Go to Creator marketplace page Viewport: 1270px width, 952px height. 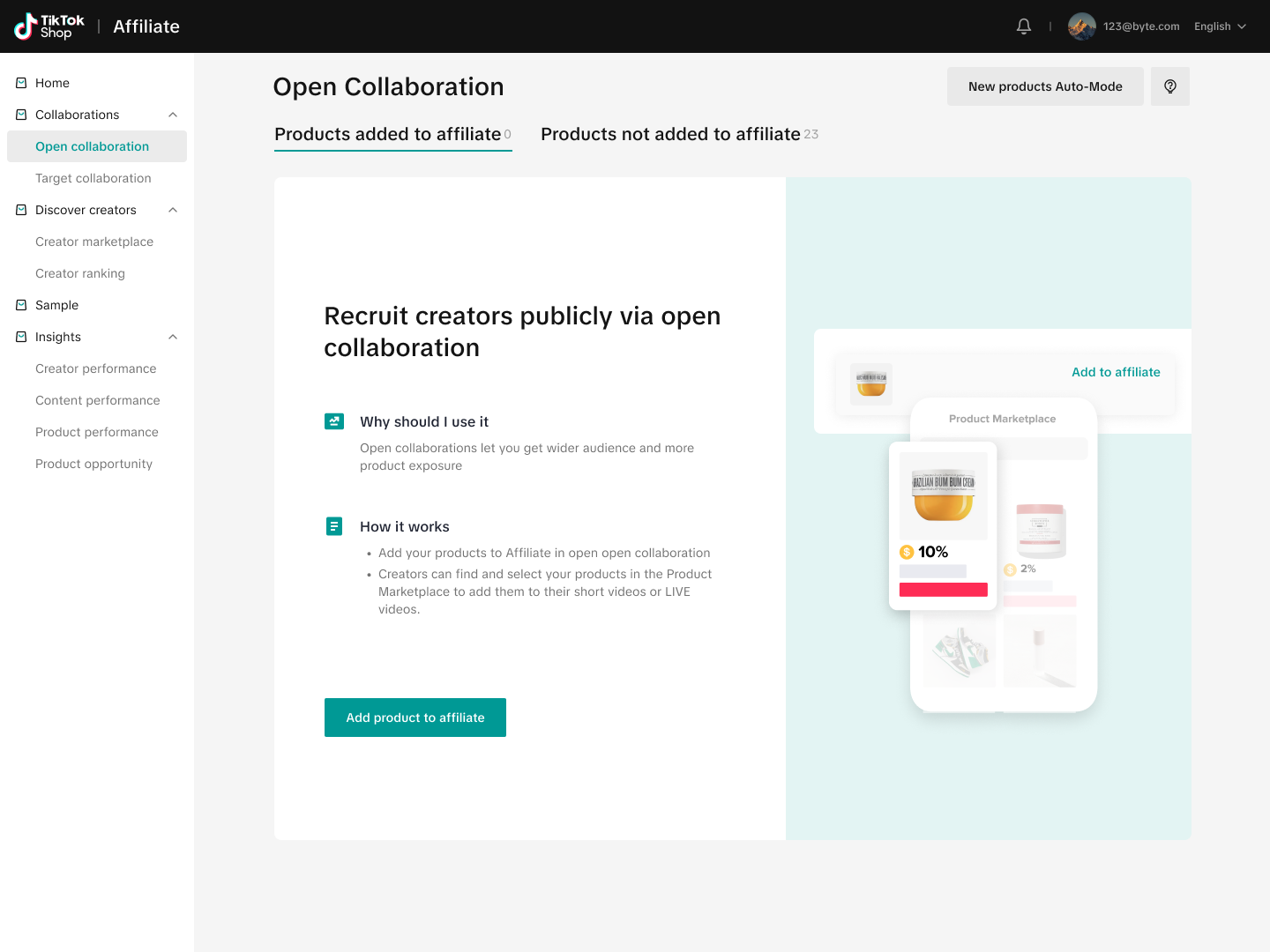tap(94, 242)
